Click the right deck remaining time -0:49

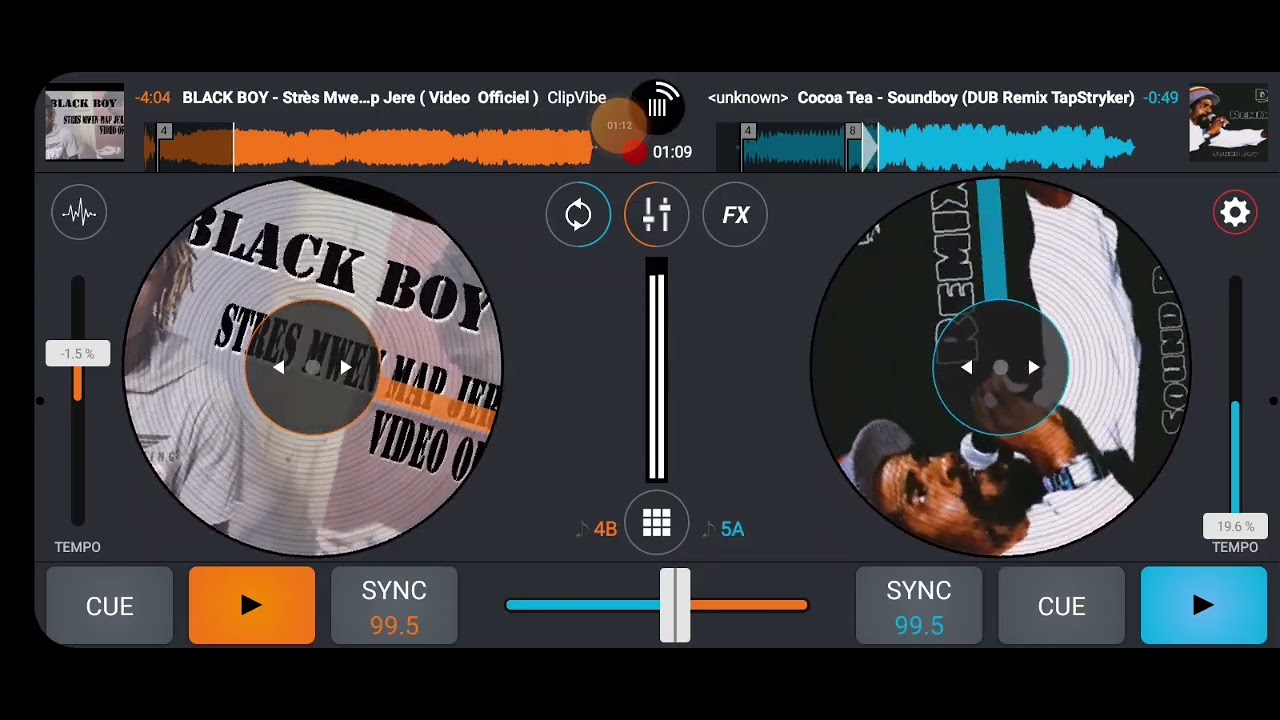pos(1161,98)
